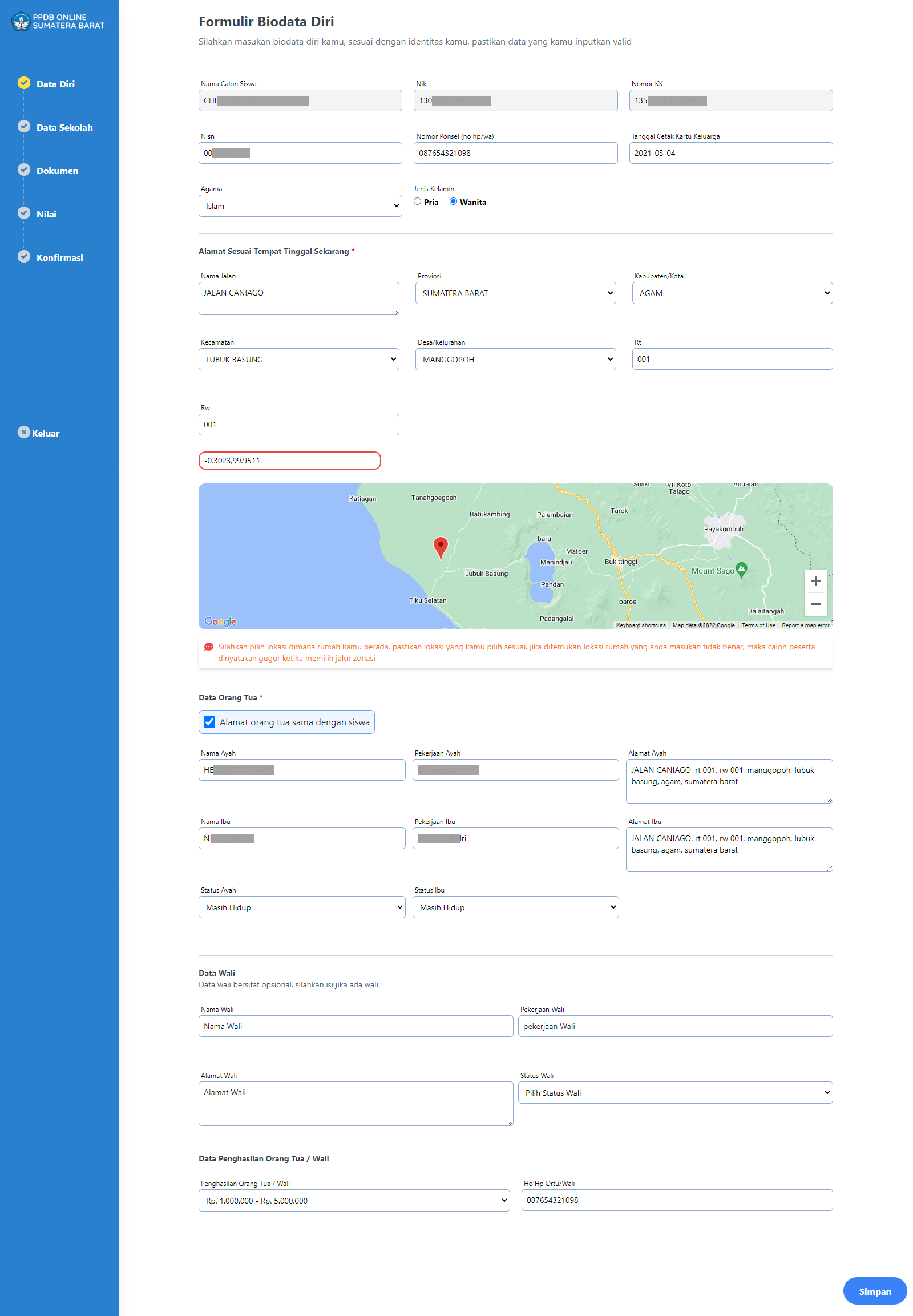Uncheck Alamat orang tua sama dengan siswa

point(210,722)
